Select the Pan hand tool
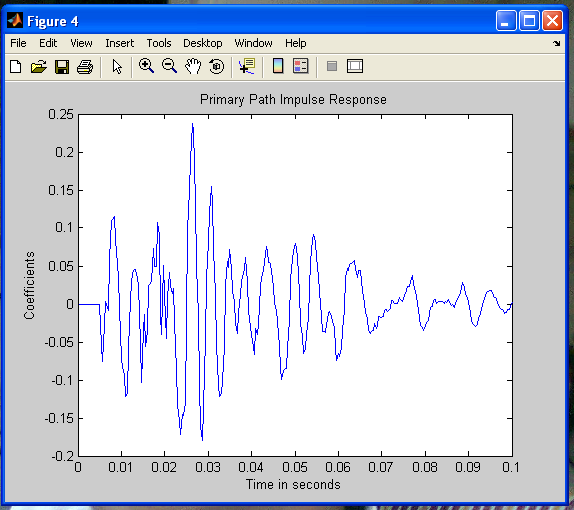The image size is (574, 510). 193,66
